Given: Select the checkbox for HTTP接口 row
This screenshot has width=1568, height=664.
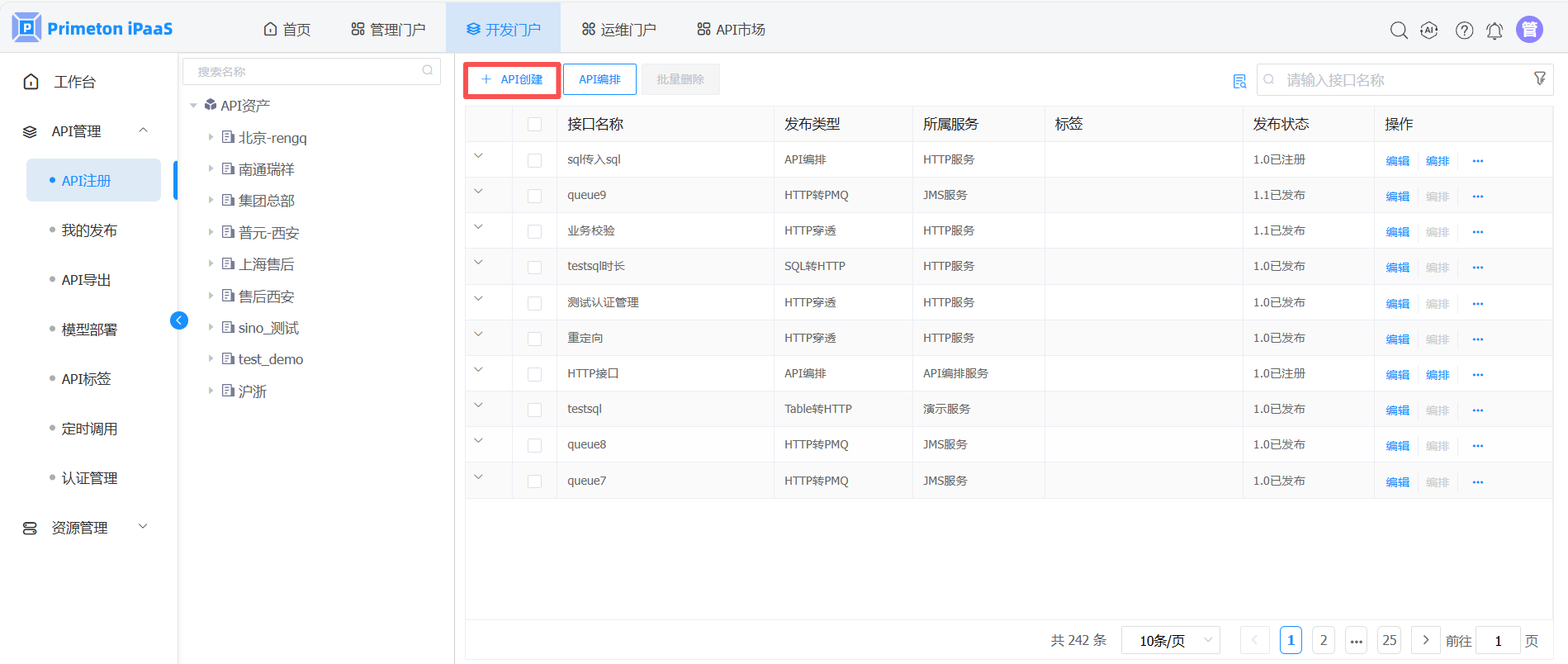Looking at the screenshot, I should [x=534, y=374].
